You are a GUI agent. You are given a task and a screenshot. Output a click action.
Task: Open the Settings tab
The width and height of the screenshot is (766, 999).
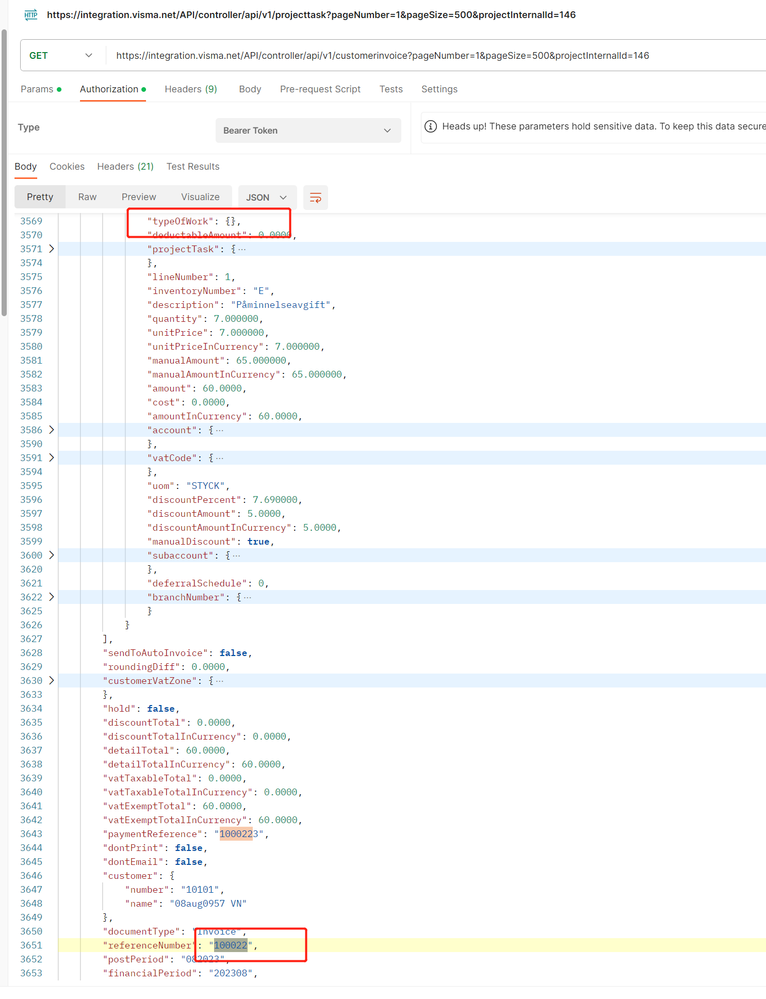pyautogui.click(x=439, y=89)
